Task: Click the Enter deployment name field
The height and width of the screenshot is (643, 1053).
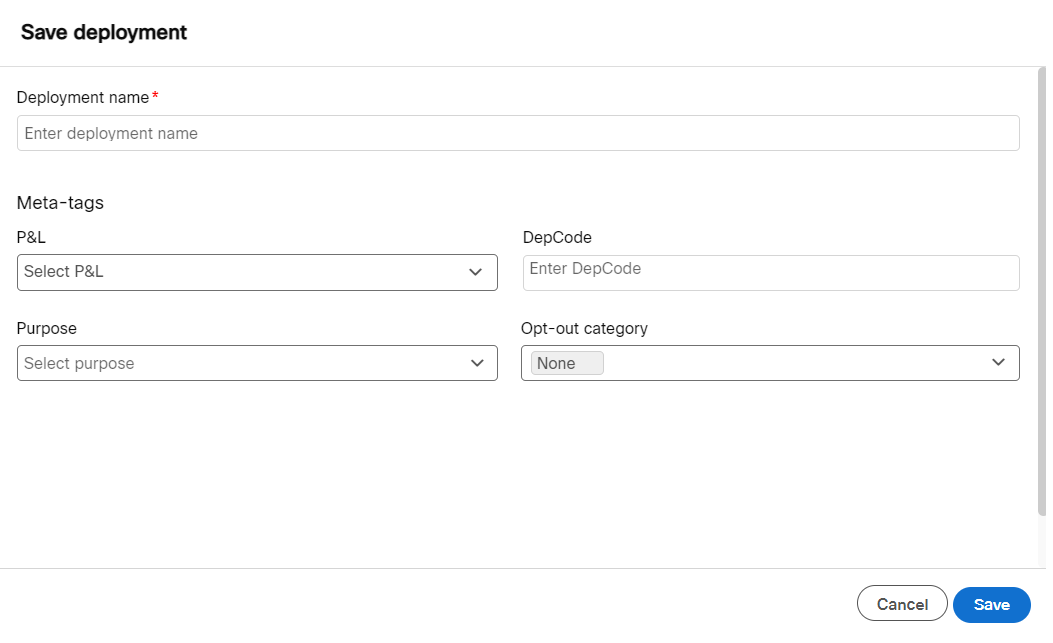Action: point(518,132)
